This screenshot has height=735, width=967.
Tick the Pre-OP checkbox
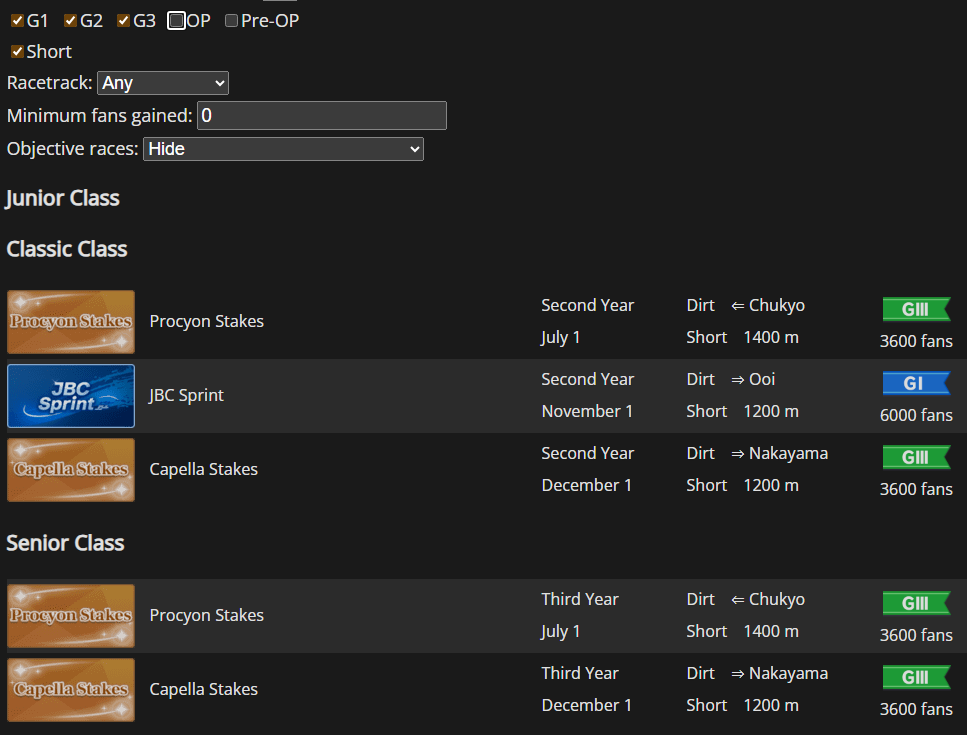[x=231, y=21]
